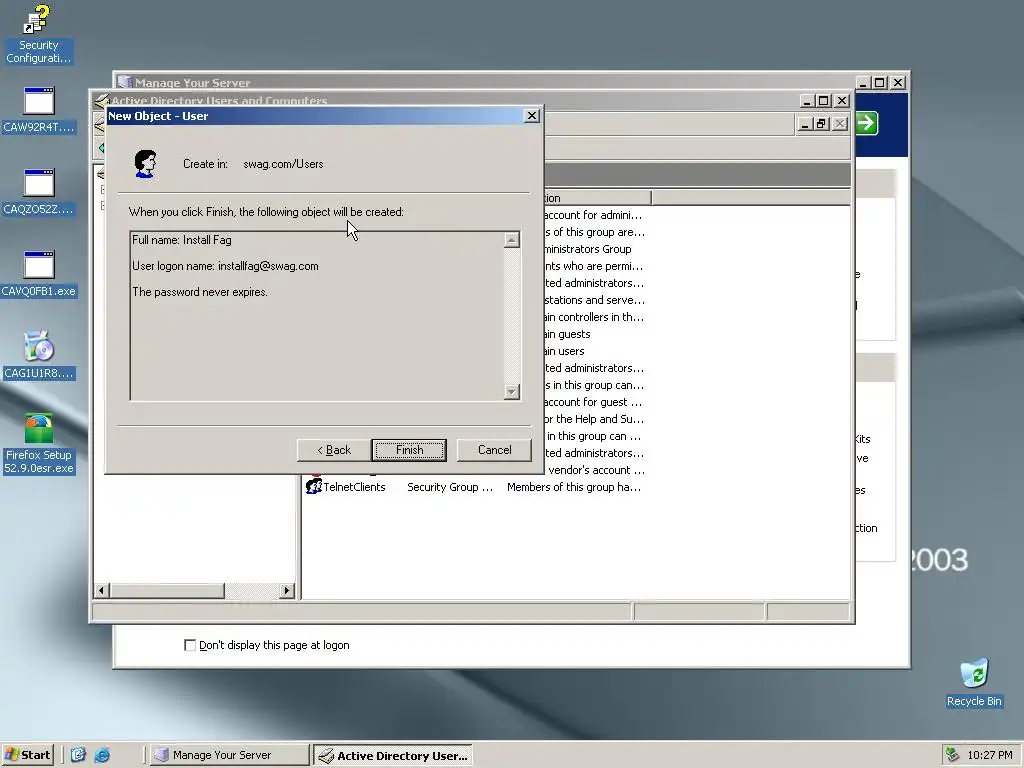The height and width of the screenshot is (768, 1024).
Task: Close Active Directory Users and Computers window
Action: 842,101
